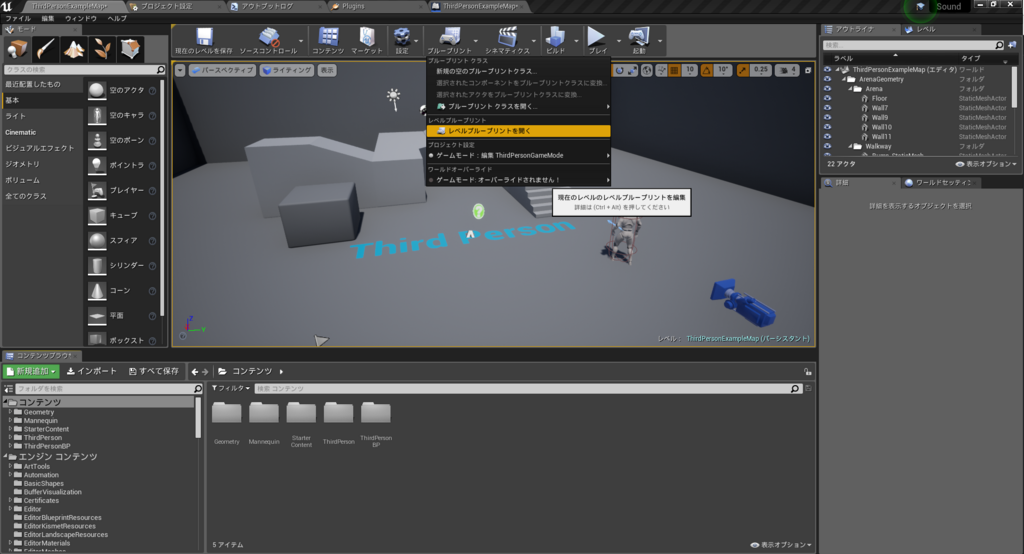Image resolution: width=1024 pixels, height=554 pixels.
Task: Open the Play options dropdown arrow
Action: [x=618, y=41]
